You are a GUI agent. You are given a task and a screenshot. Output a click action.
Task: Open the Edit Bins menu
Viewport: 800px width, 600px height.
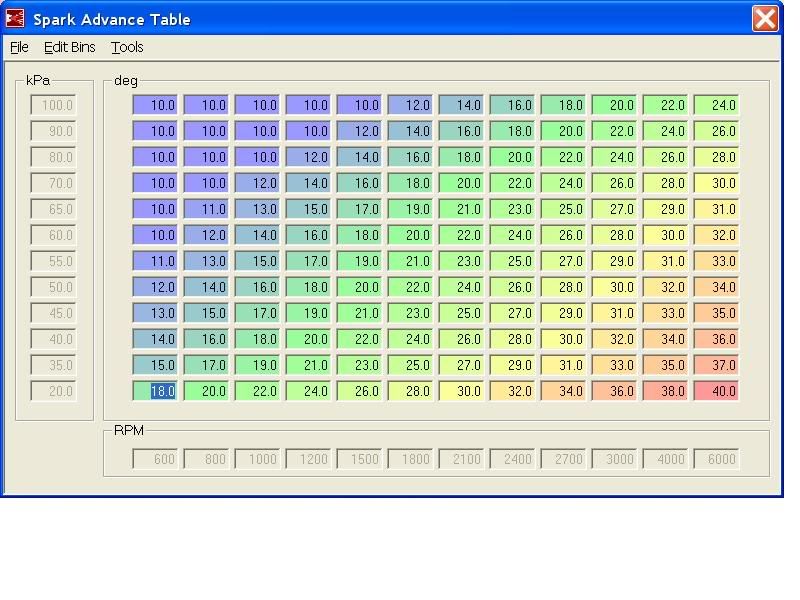pos(69,47)
